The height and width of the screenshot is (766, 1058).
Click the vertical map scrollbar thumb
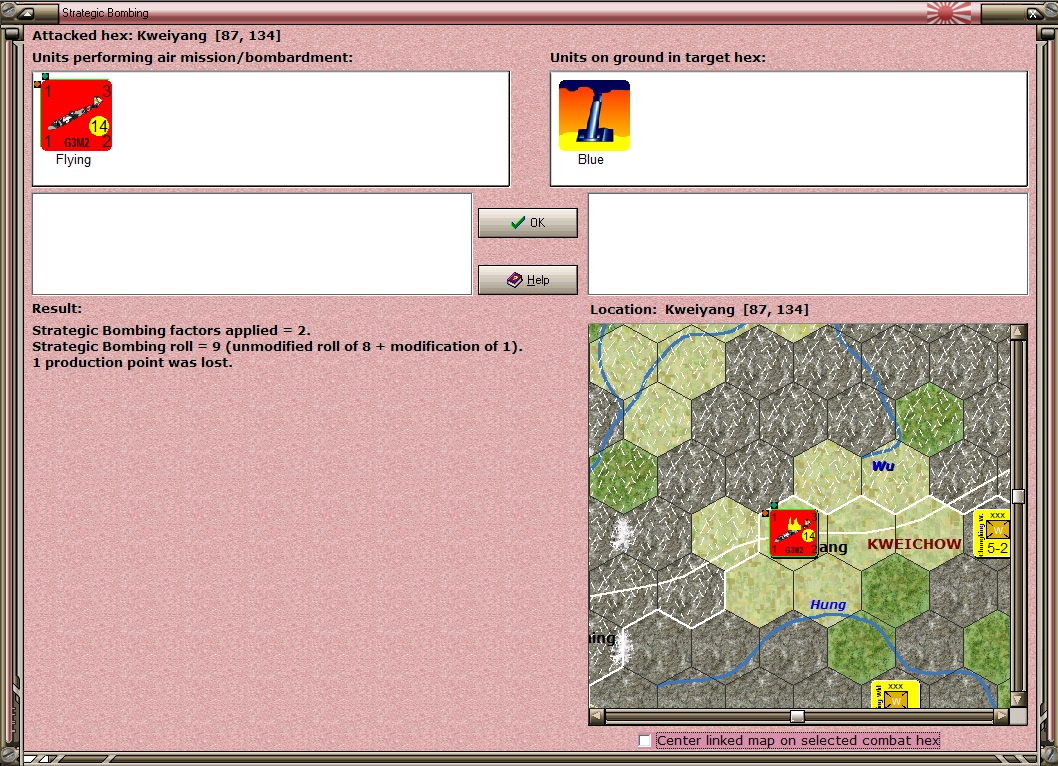pyautogui.click(x=1018, y=496)
